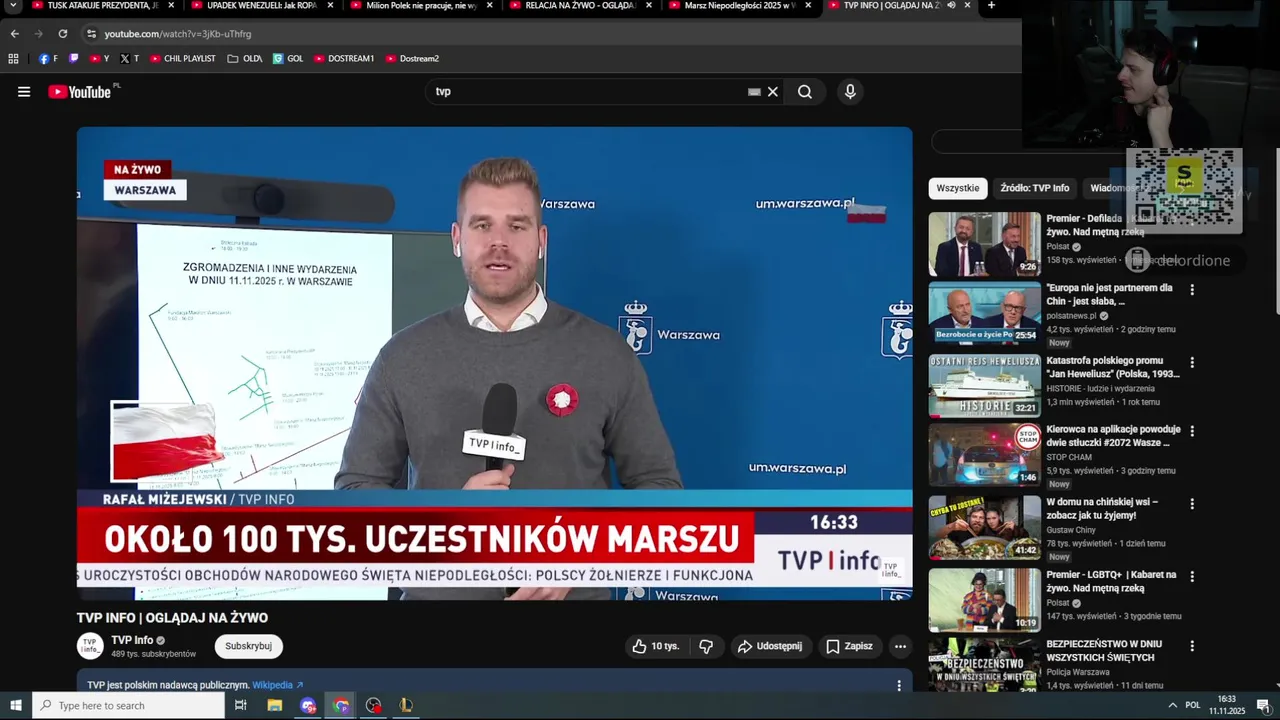
Task: Open the 'GOL' bookmark
Action: [288, 59]
